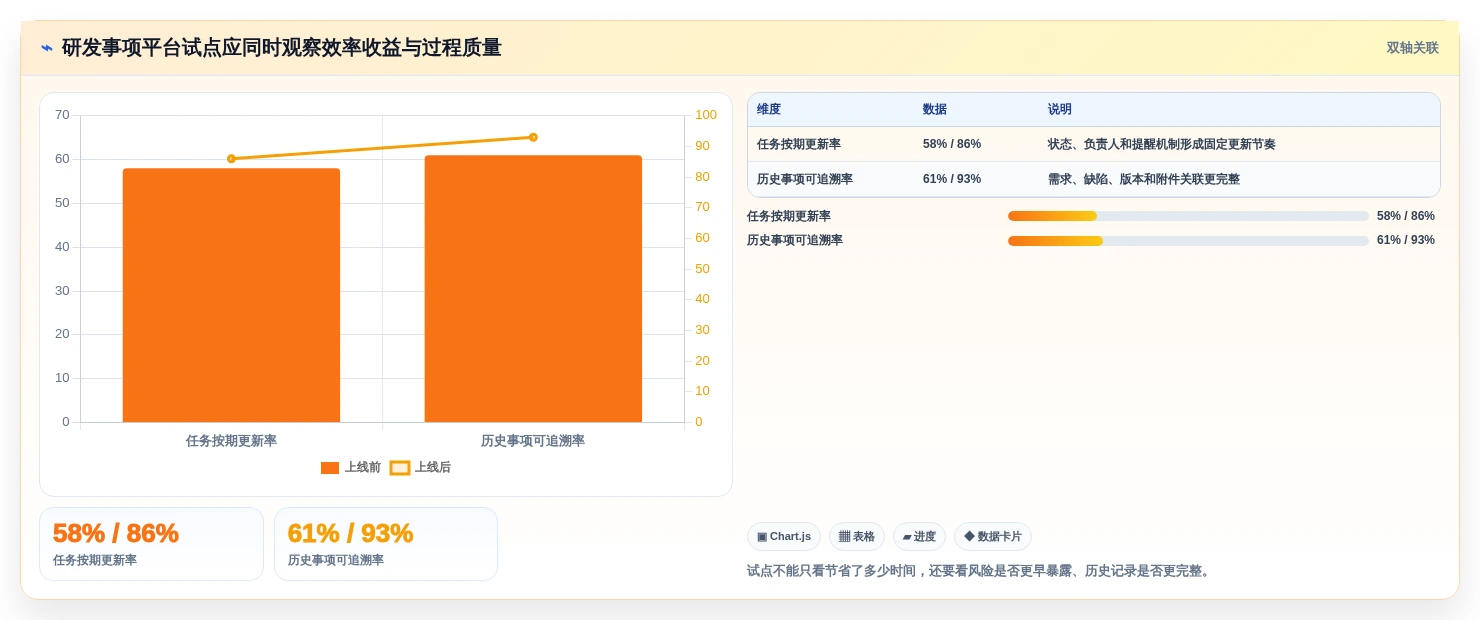Click the orange bar for 任务按期更新率
This screenshot has width=1480, height=620.
pos(231,295)
